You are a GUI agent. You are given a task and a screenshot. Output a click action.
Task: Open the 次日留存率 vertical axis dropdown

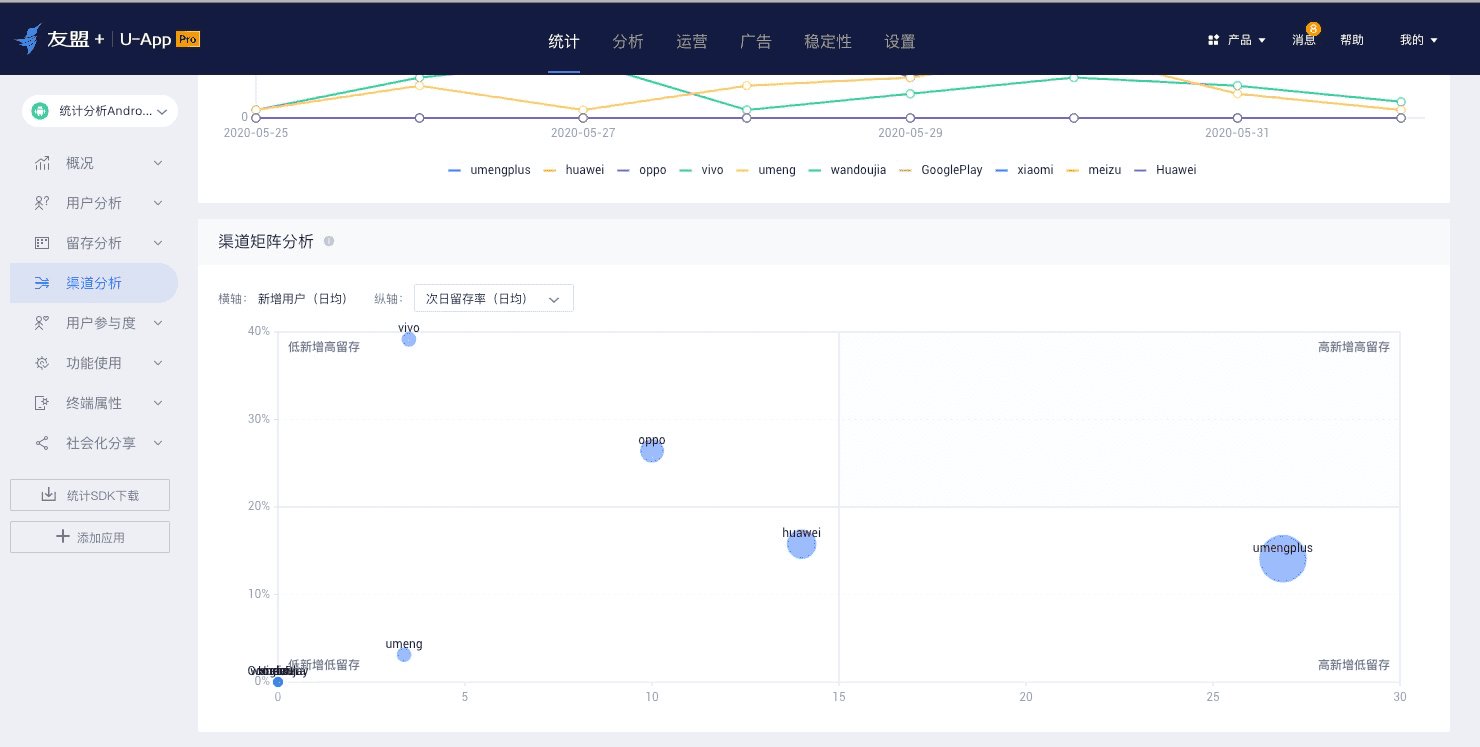click(x=494, y=298)
